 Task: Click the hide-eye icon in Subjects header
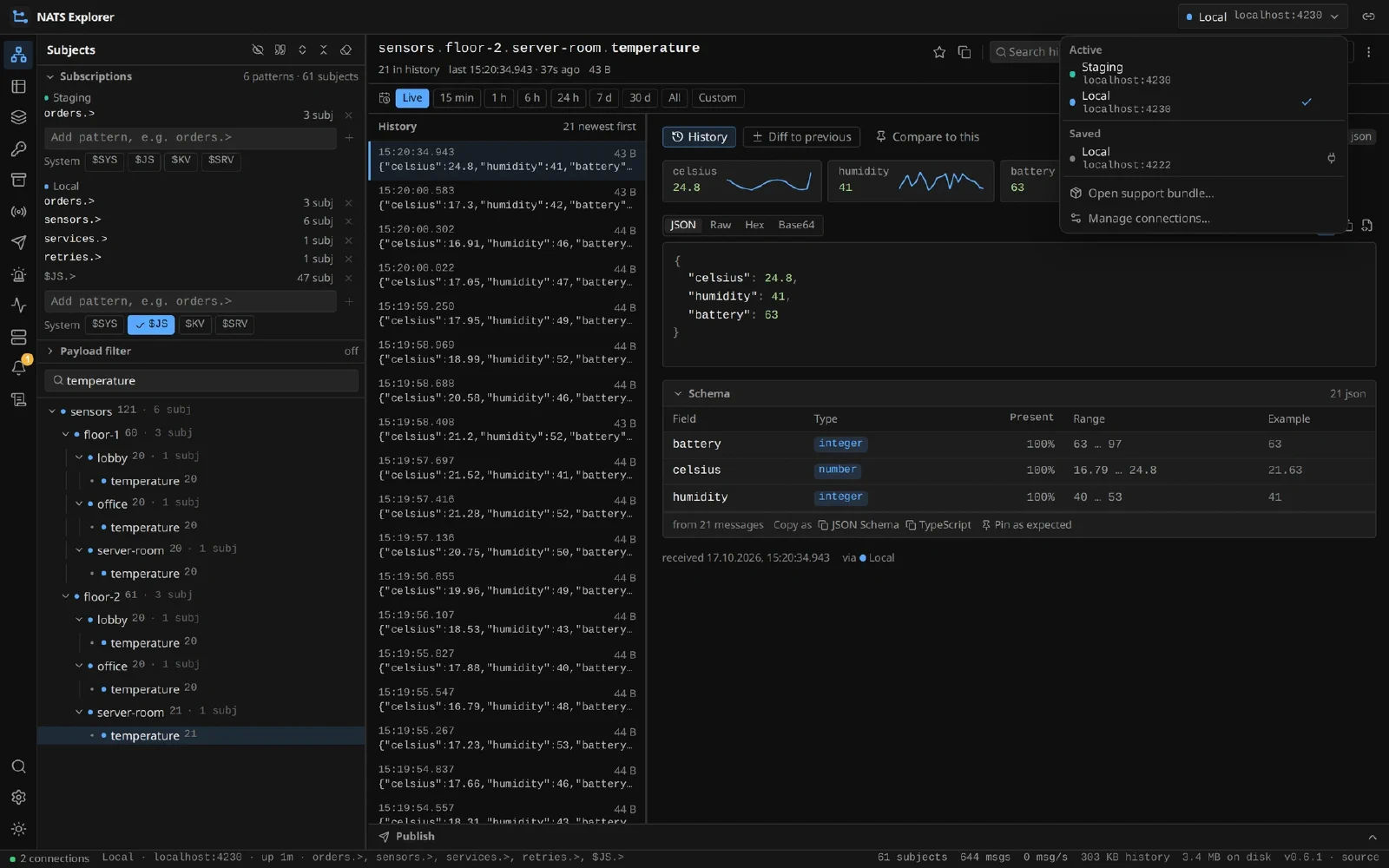coord(258,50)
